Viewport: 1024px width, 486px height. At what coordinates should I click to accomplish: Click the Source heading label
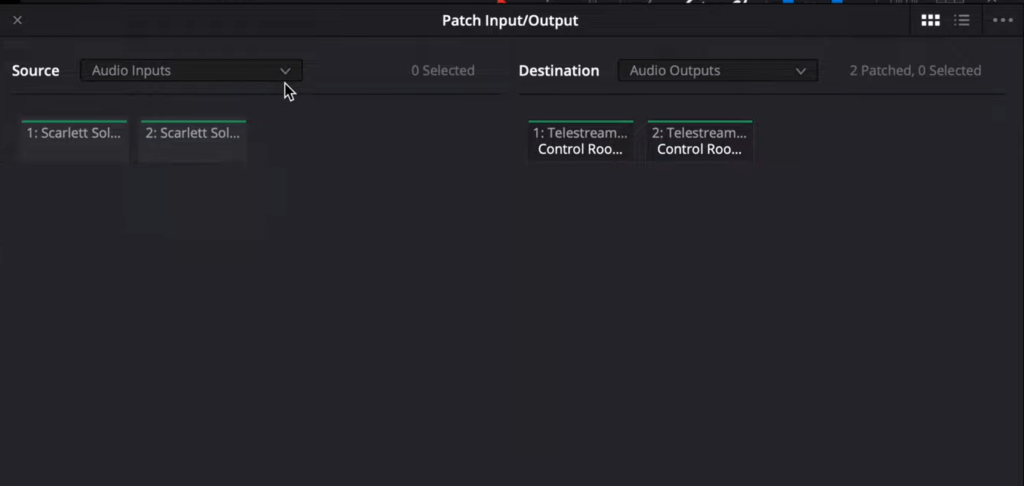coord(35,71)
